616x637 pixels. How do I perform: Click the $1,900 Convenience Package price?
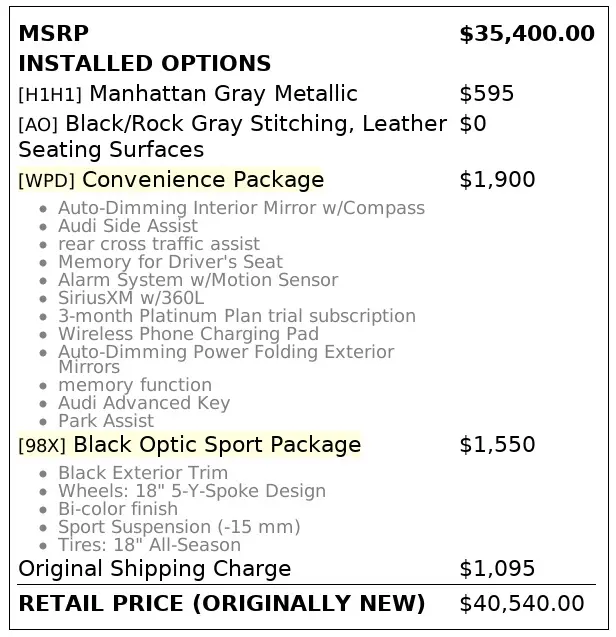(497, 180)
